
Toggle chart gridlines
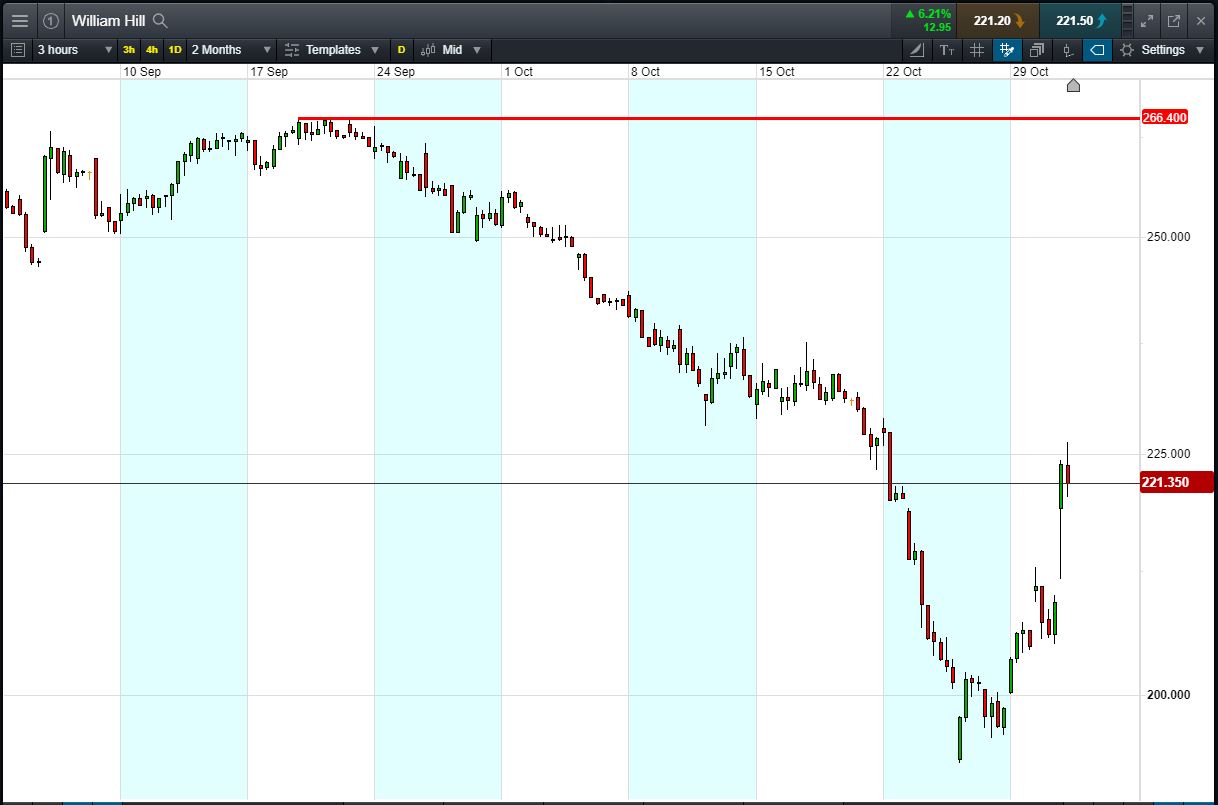977,49
